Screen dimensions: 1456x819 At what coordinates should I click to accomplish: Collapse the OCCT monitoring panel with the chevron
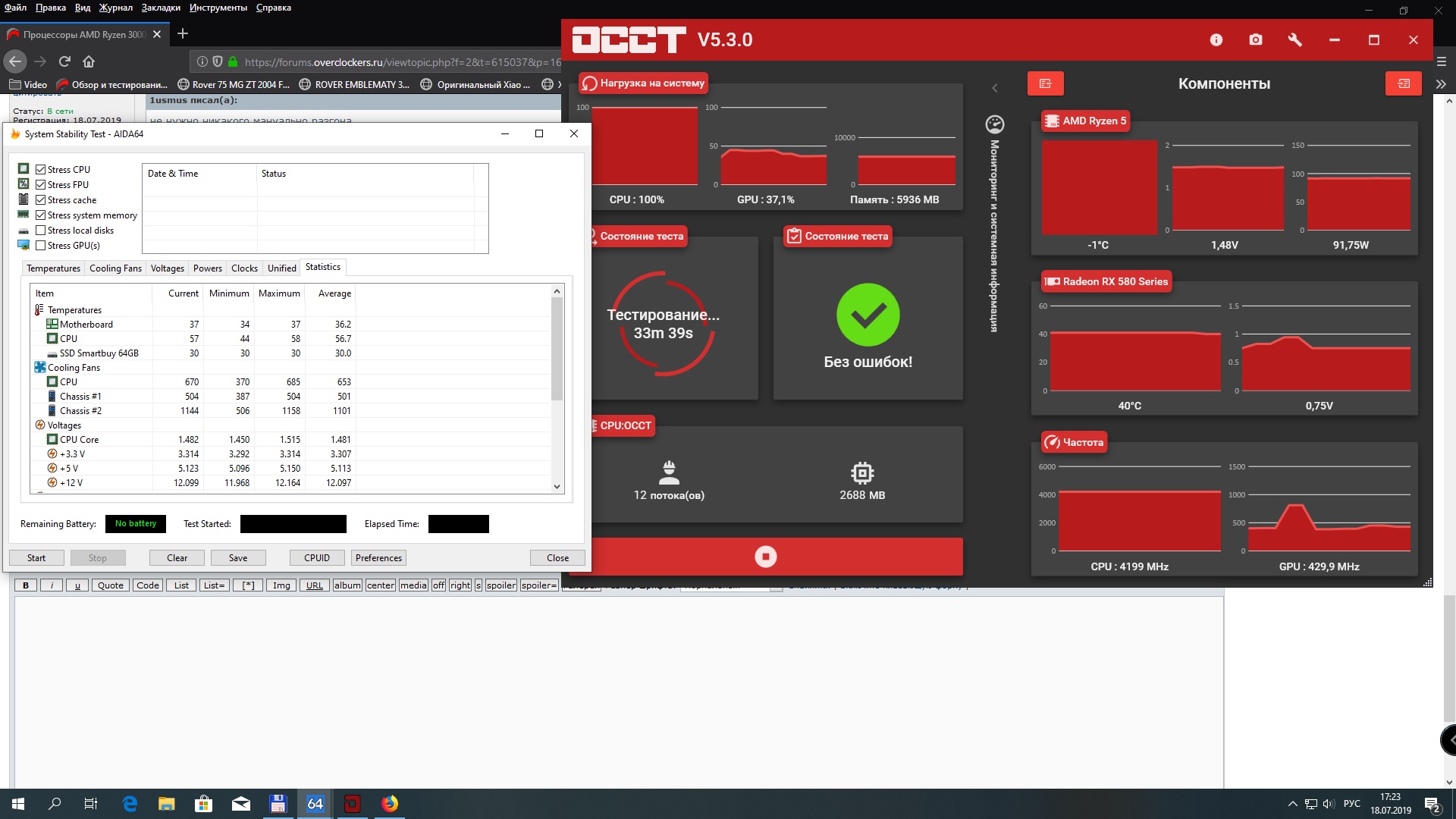[995, 88]
